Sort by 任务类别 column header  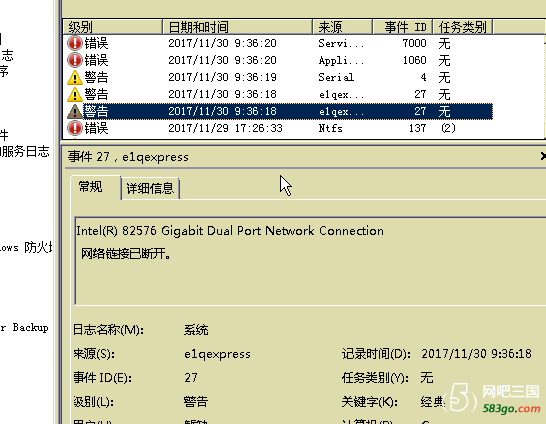click(x=462, y=27)
